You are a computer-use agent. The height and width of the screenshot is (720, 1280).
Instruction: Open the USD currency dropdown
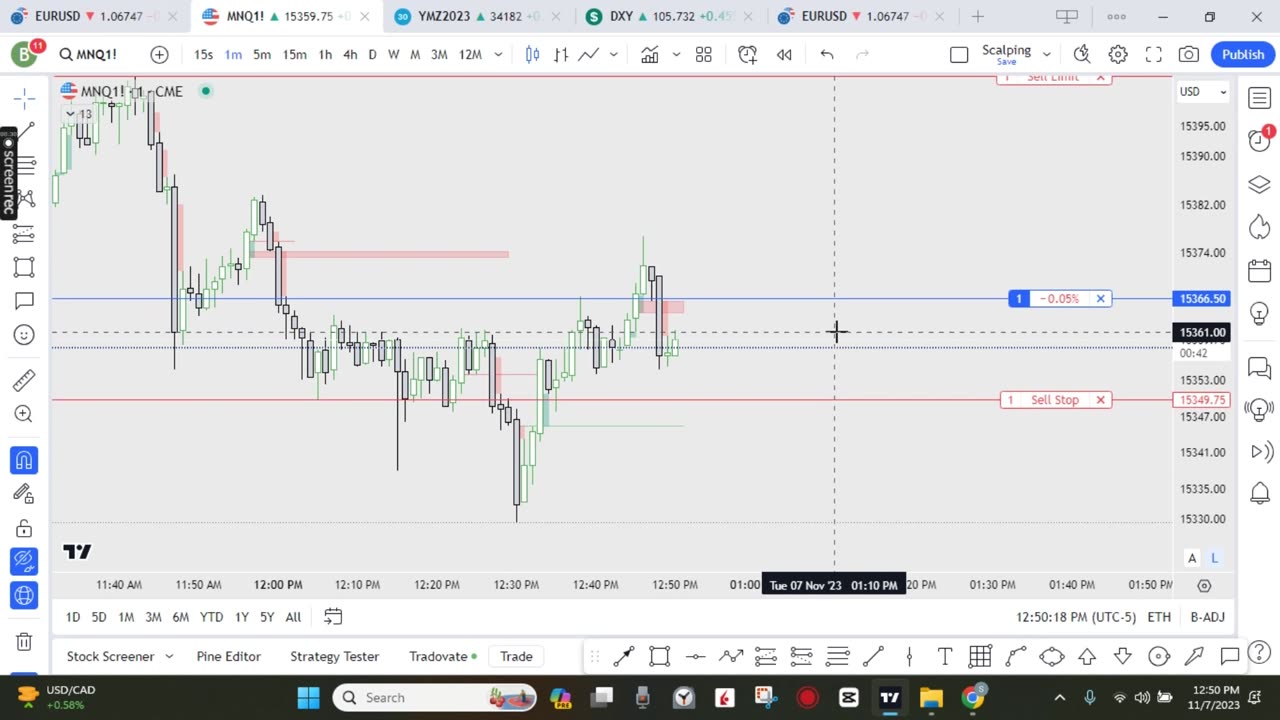(x=1203, y=92)
